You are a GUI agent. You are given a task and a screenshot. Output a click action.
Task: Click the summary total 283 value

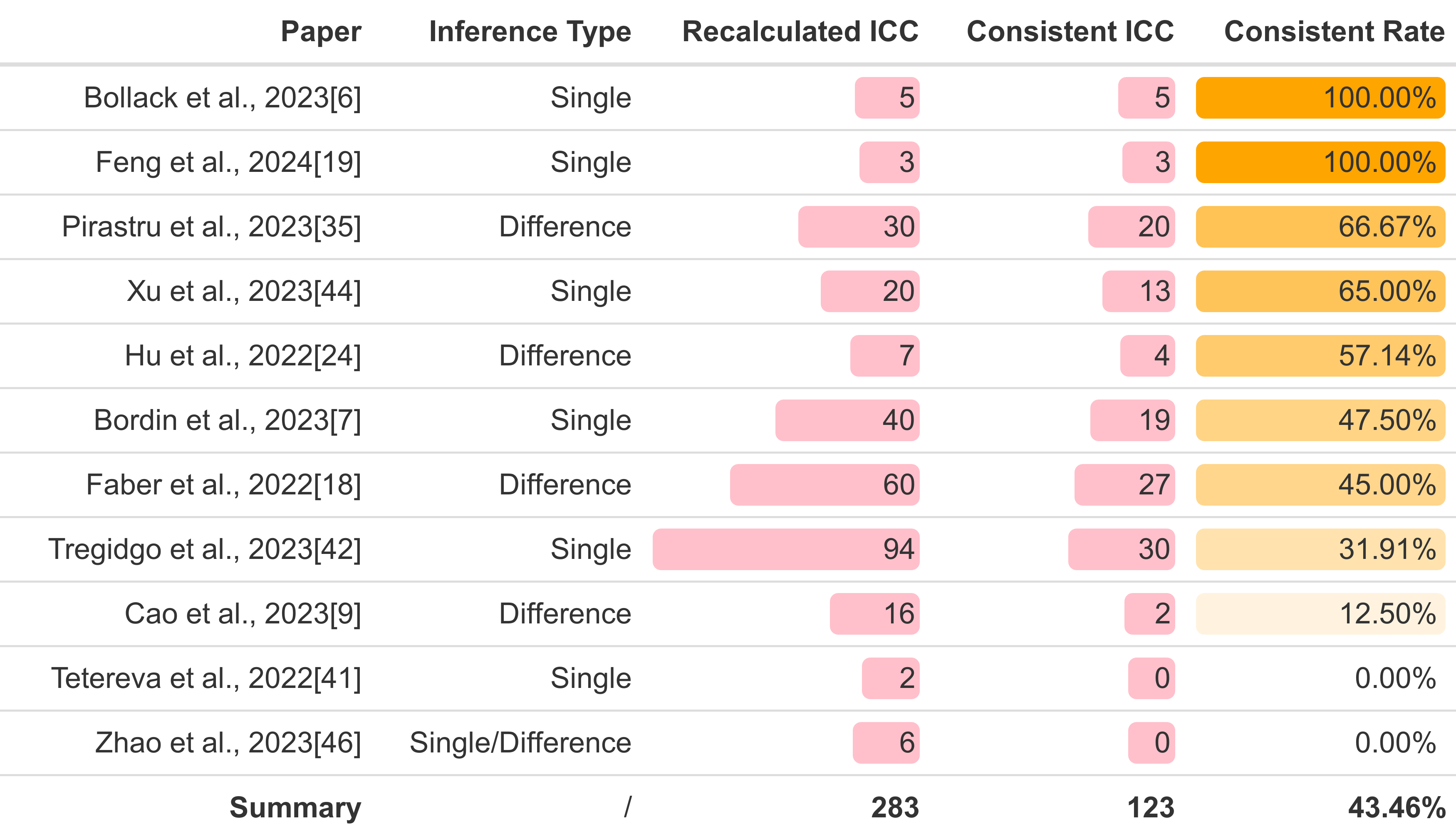click(894, 808)
